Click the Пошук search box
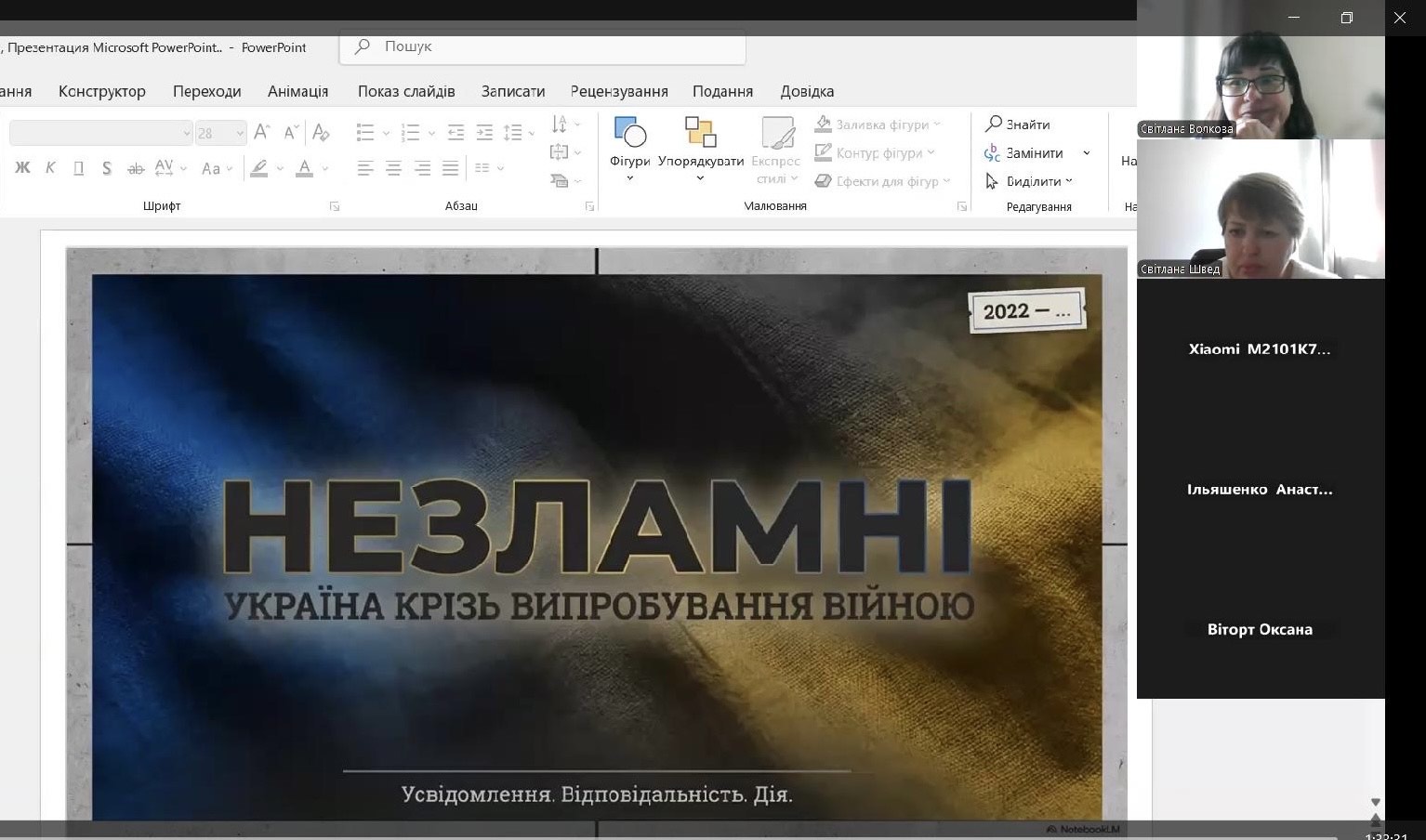This screenshot has height=840, width=1426. click(x=542, y=46)
